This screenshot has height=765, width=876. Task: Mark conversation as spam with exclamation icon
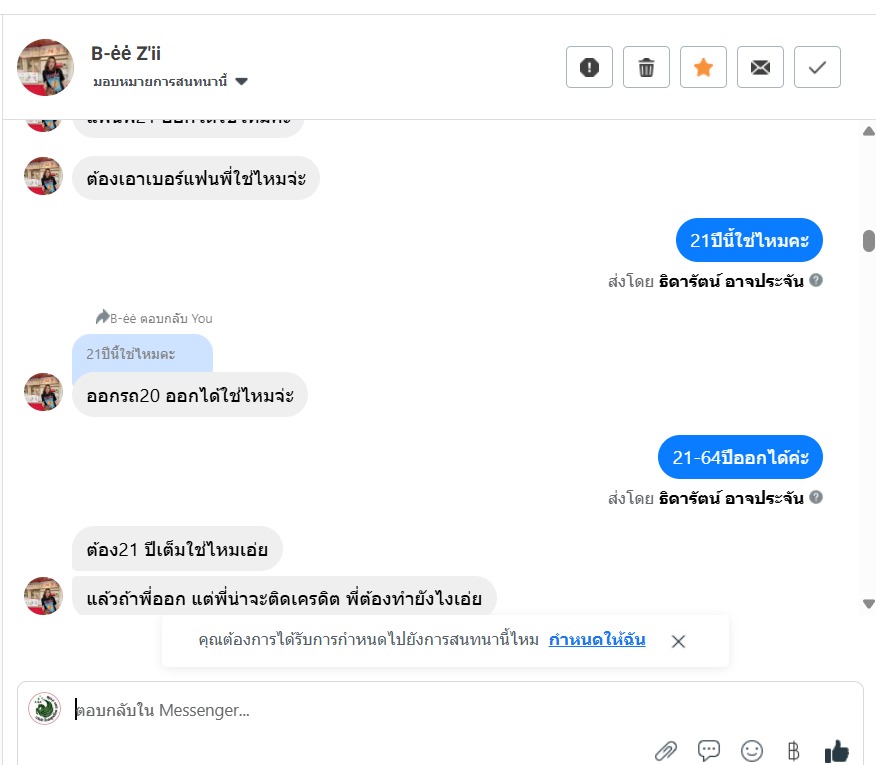[589, 68]
